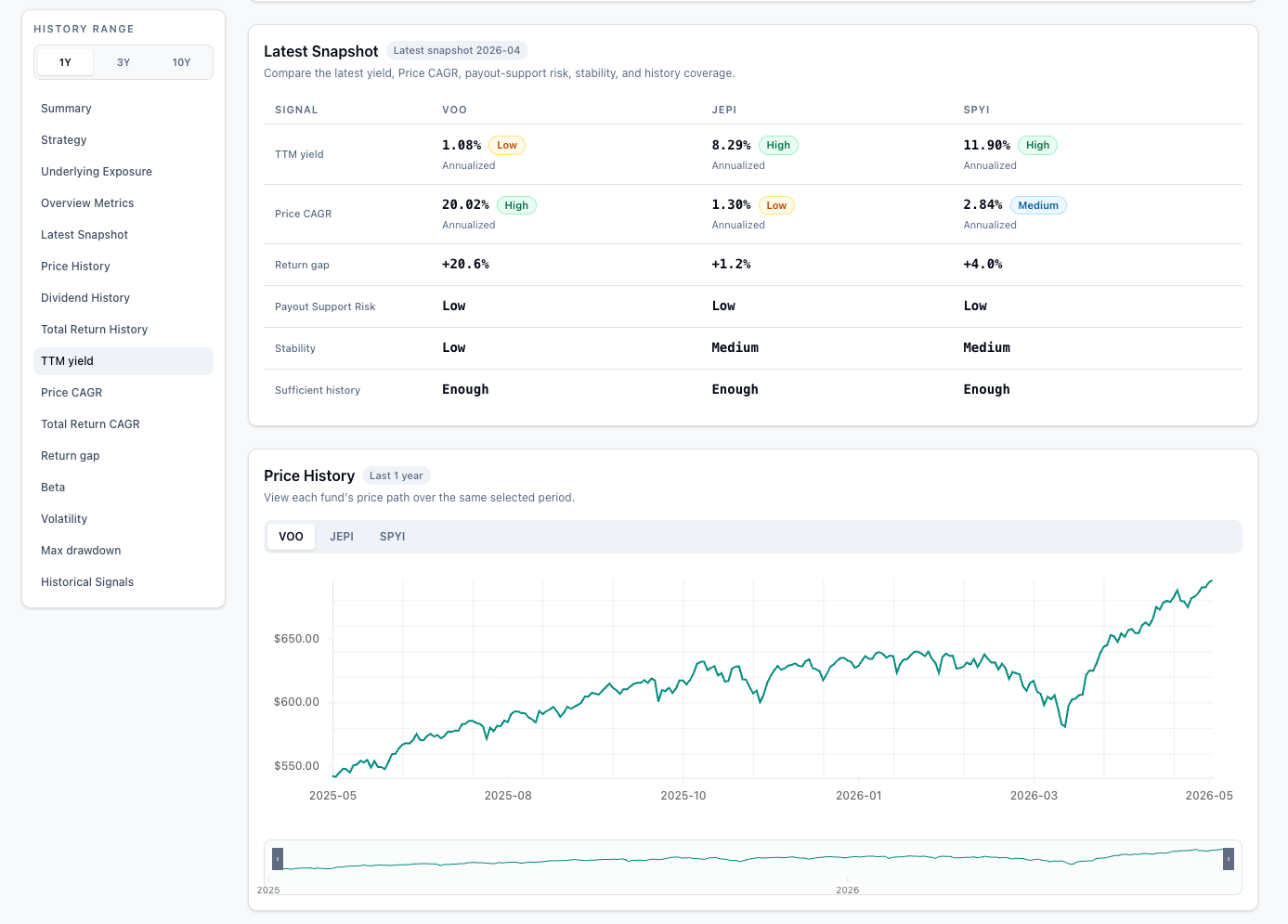Viewport: 1288px width, 924px height.
Task: Click the High badge beside 11.90%
Action: (x=1038, y=145)
